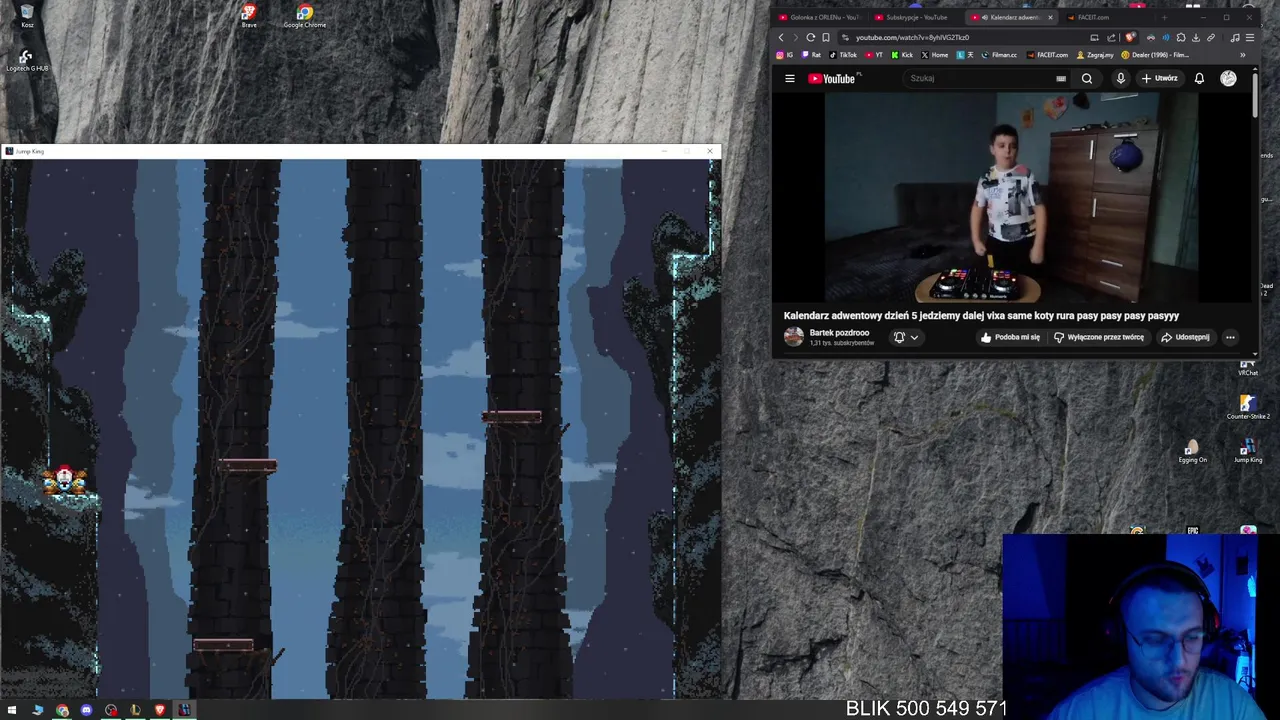Mute the Kalendarz adwentowy tab audio
The width and height of the screenshot is (1280, 720).
click(x=984, y=17)
